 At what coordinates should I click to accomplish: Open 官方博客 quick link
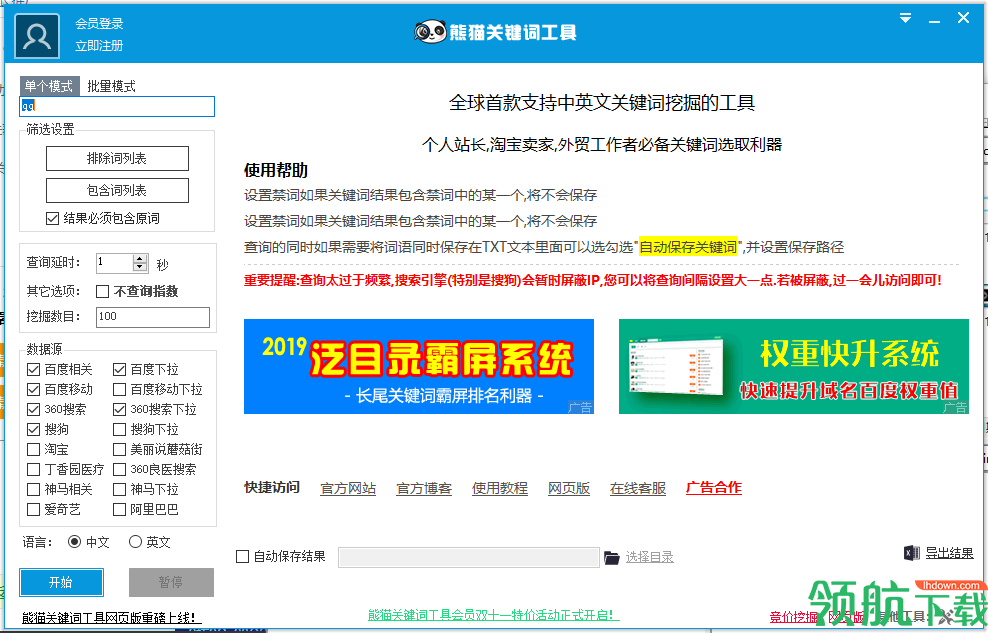[x=424, y=488]
